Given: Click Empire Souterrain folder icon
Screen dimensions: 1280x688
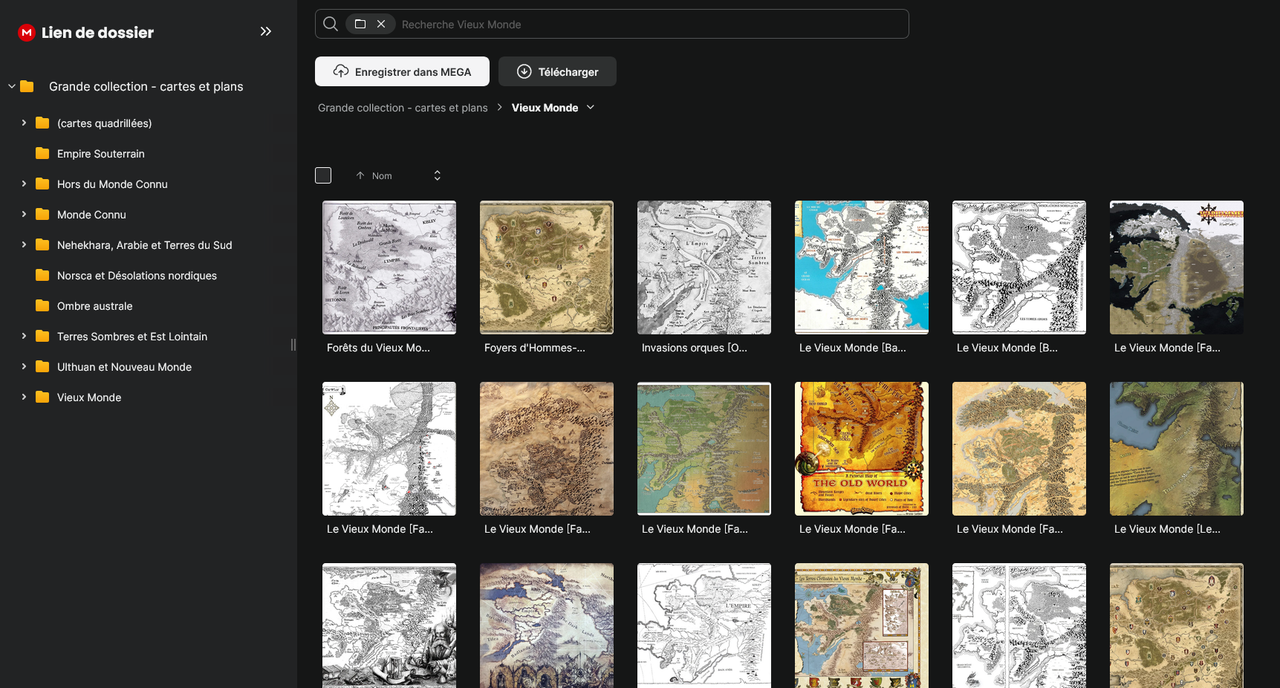Looking at the screenshot, I should pos(42,154).
